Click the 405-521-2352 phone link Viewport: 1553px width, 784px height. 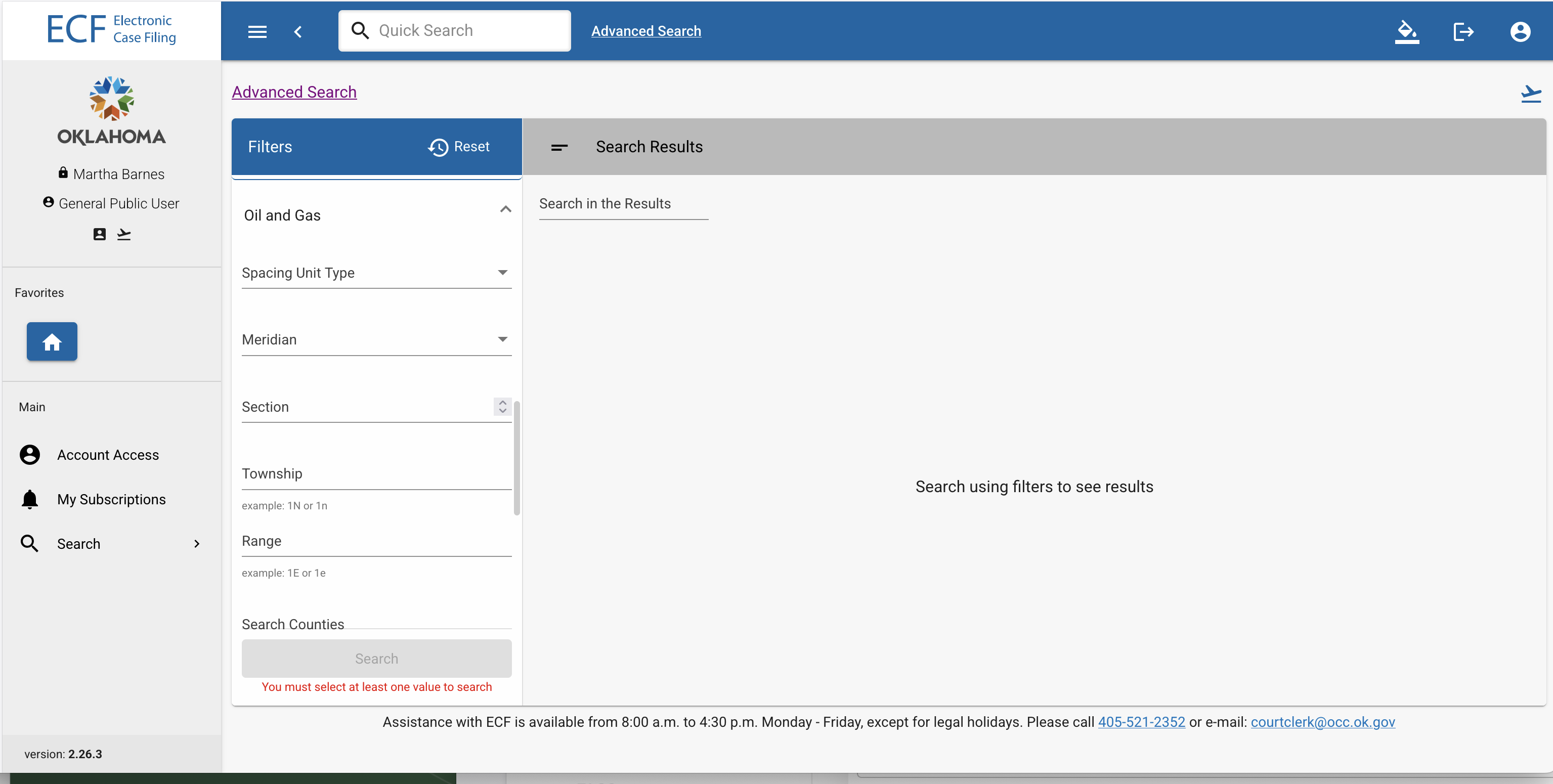(x=1141, y=722)
